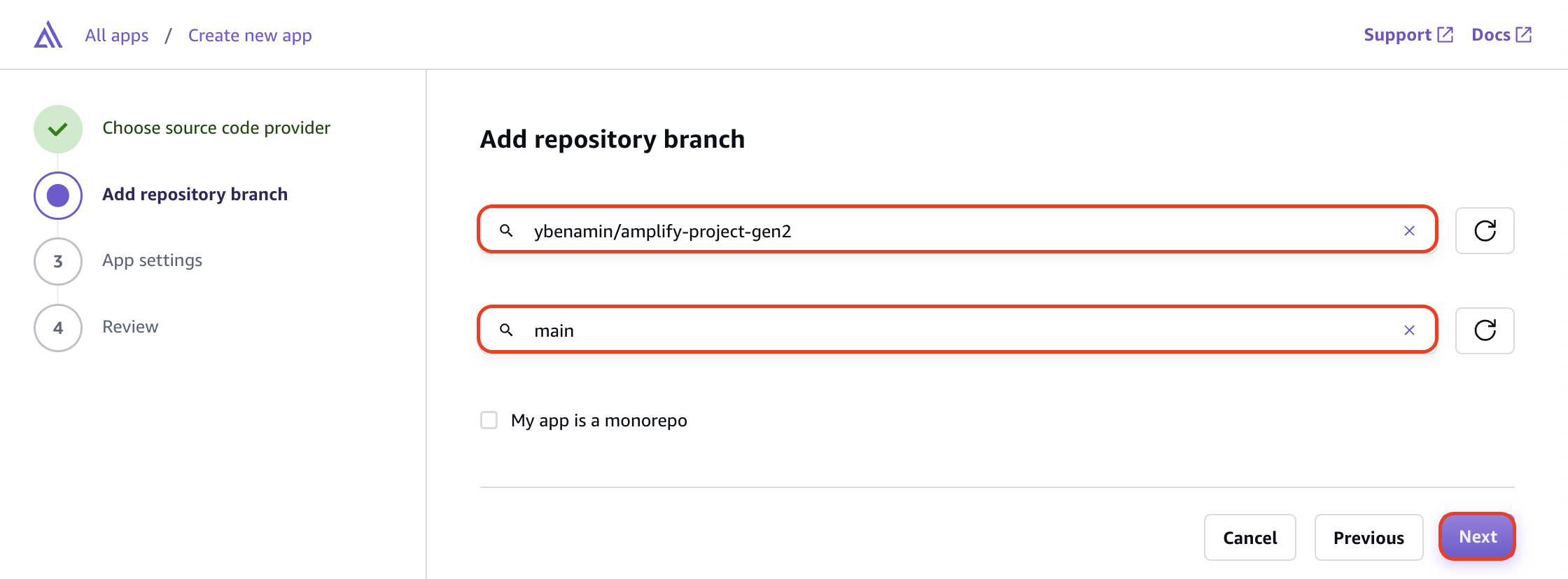Proceed by clicking the Next button
This screenshot has width=1568, height=579.
pos(1477,536)
